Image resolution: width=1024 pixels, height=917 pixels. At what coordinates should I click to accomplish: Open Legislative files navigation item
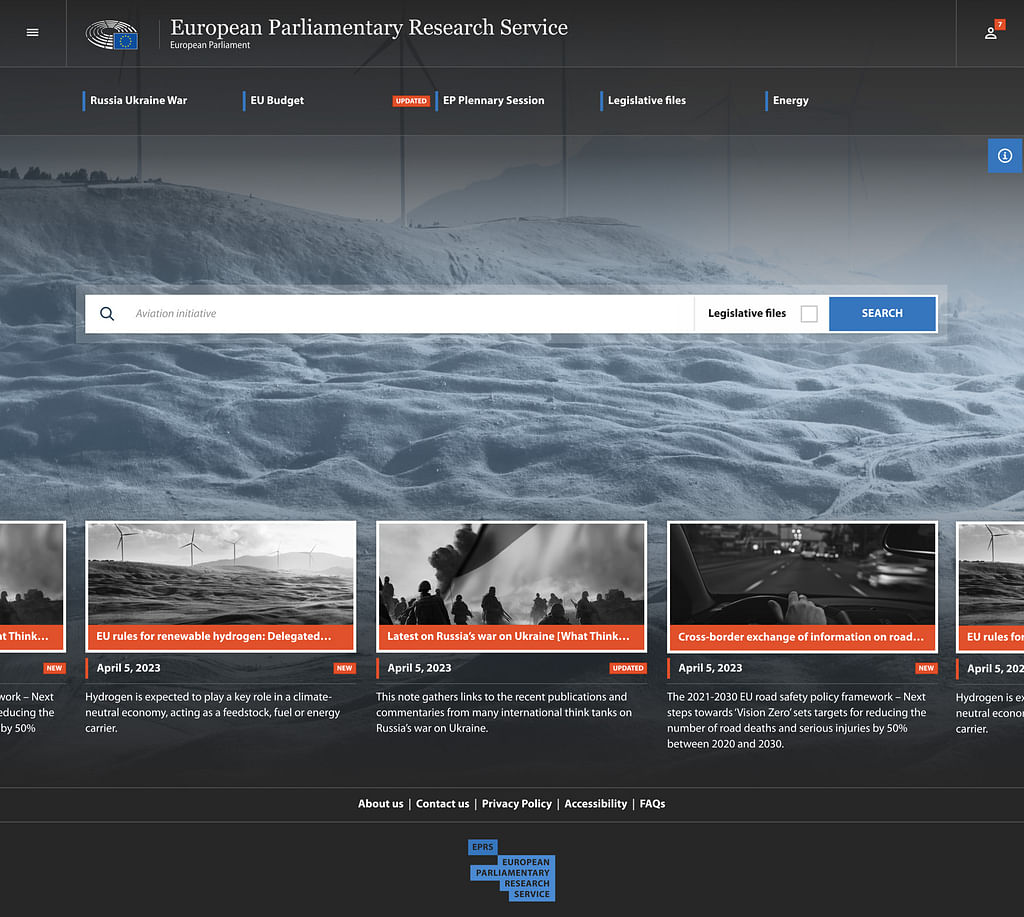pyautogui.click(x=646, y=101)
